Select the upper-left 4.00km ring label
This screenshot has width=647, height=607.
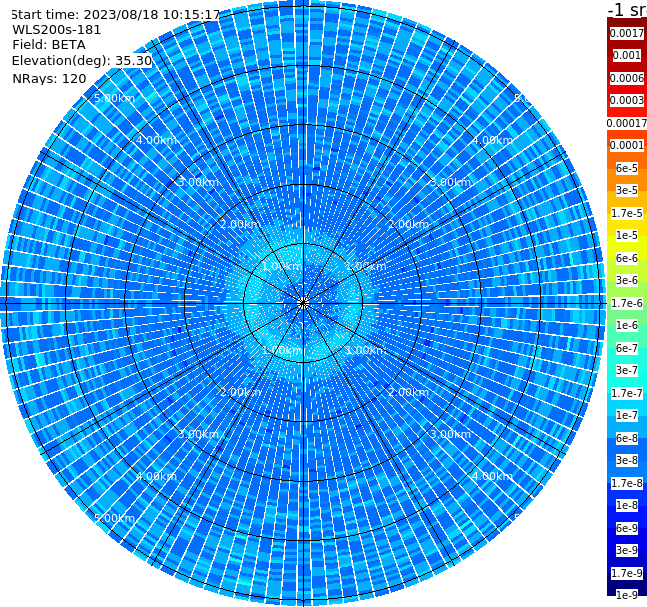pyautogui.click(x=156, y=140)
